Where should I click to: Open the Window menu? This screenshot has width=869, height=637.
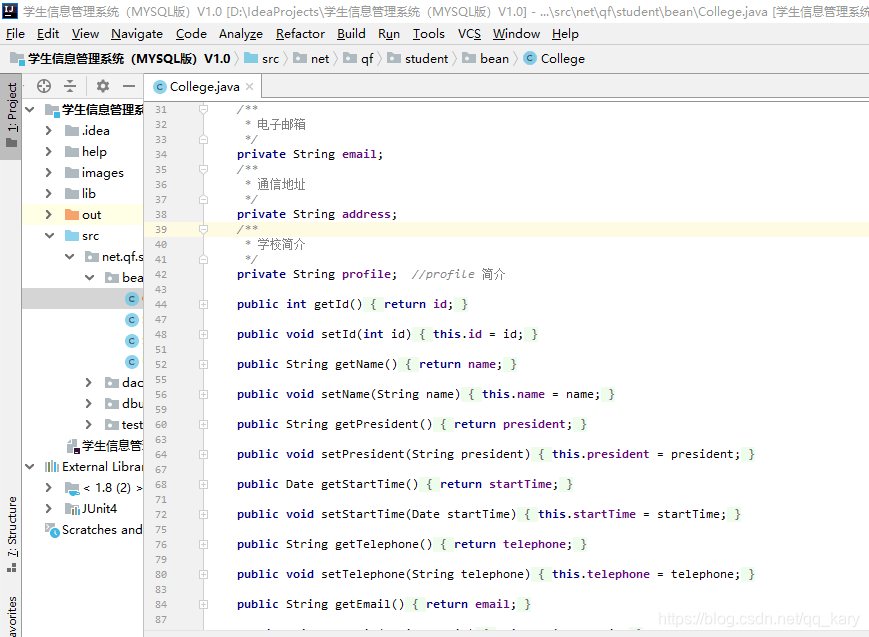click(516, 34)
